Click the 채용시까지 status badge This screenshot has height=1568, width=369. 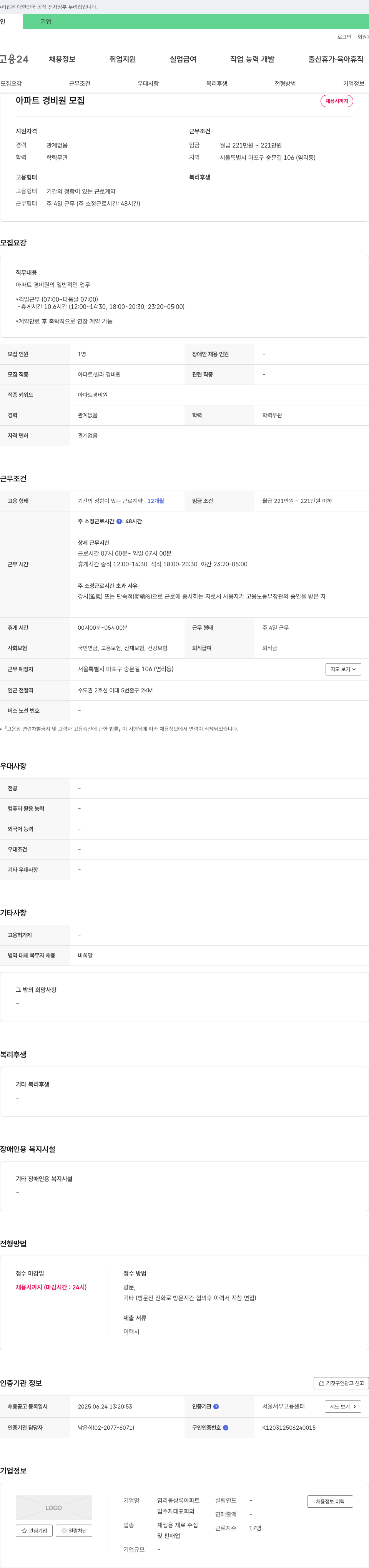(x=337, y=101)
